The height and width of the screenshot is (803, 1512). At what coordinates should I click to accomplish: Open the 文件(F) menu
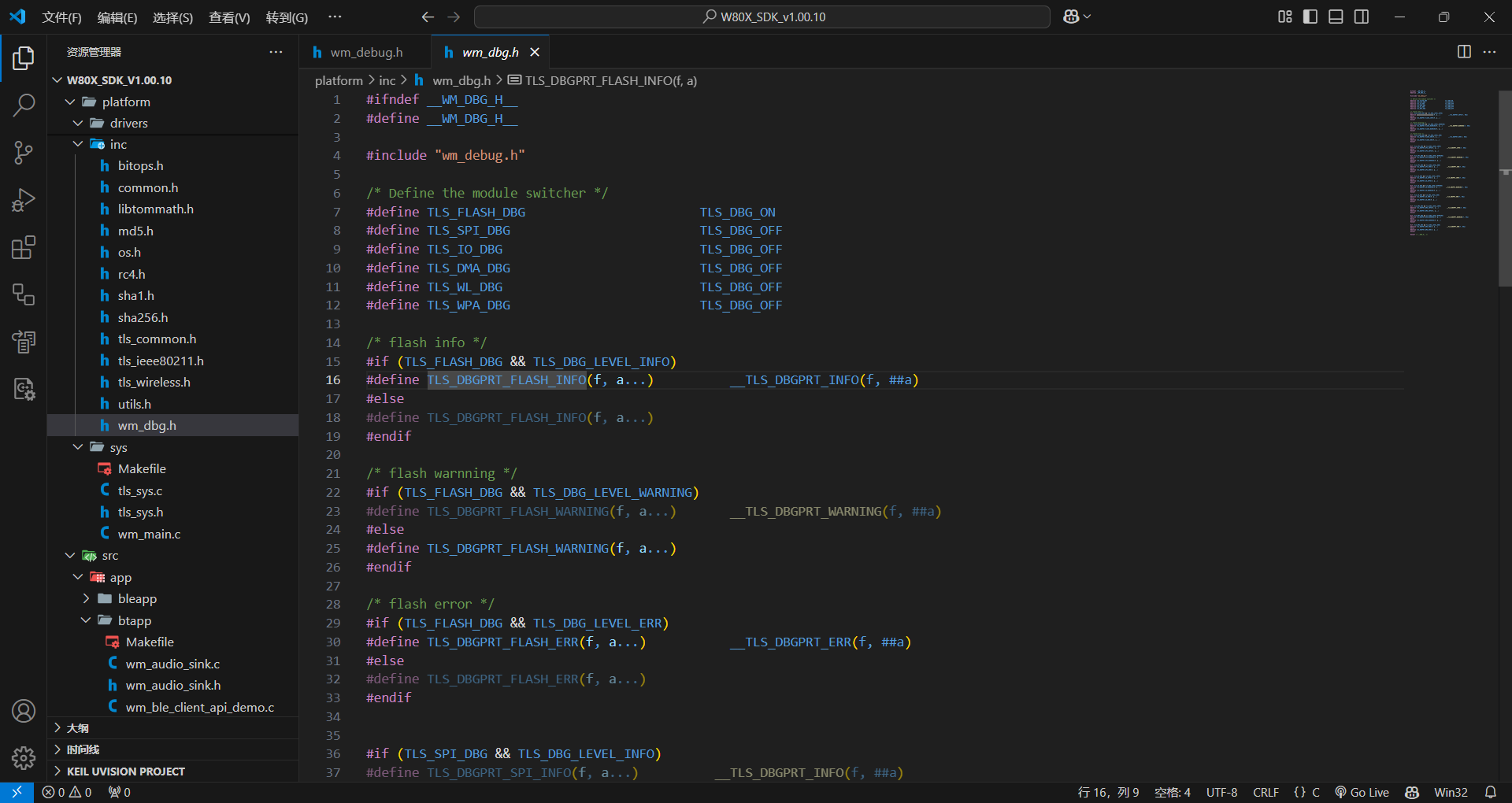click(x=61, y=17)
